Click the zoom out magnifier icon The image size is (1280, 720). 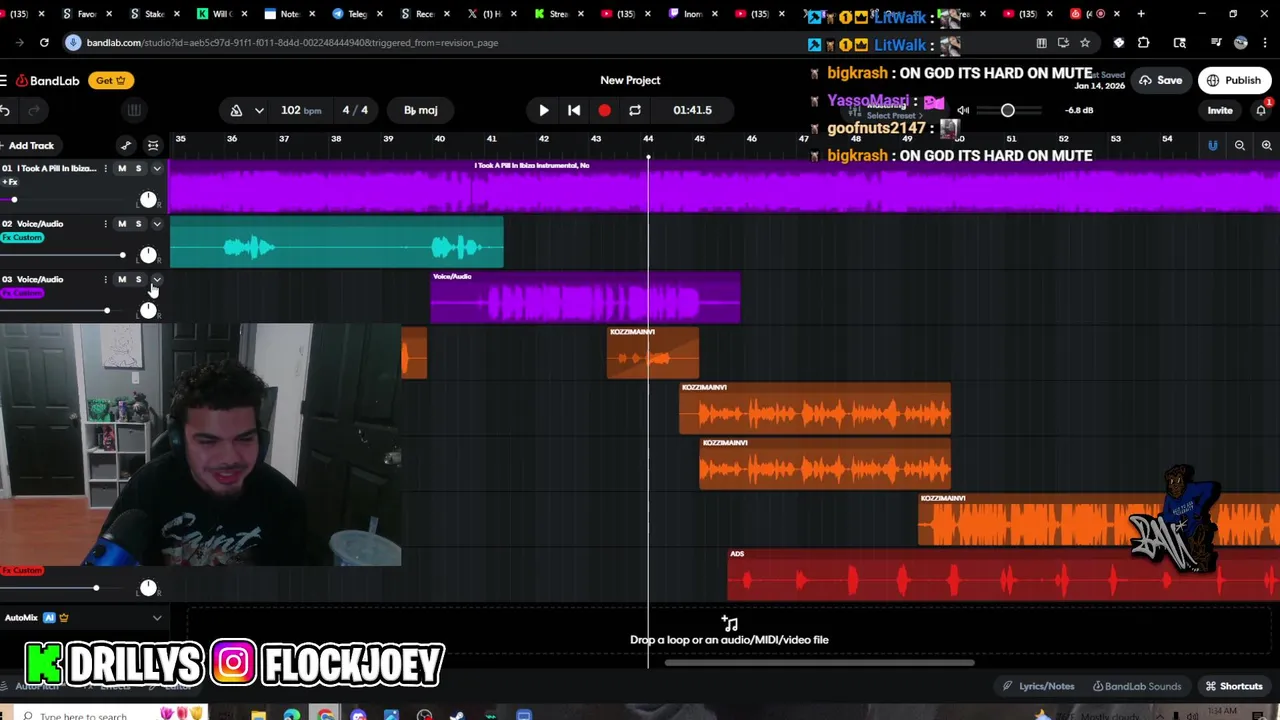click(1239, 146)
